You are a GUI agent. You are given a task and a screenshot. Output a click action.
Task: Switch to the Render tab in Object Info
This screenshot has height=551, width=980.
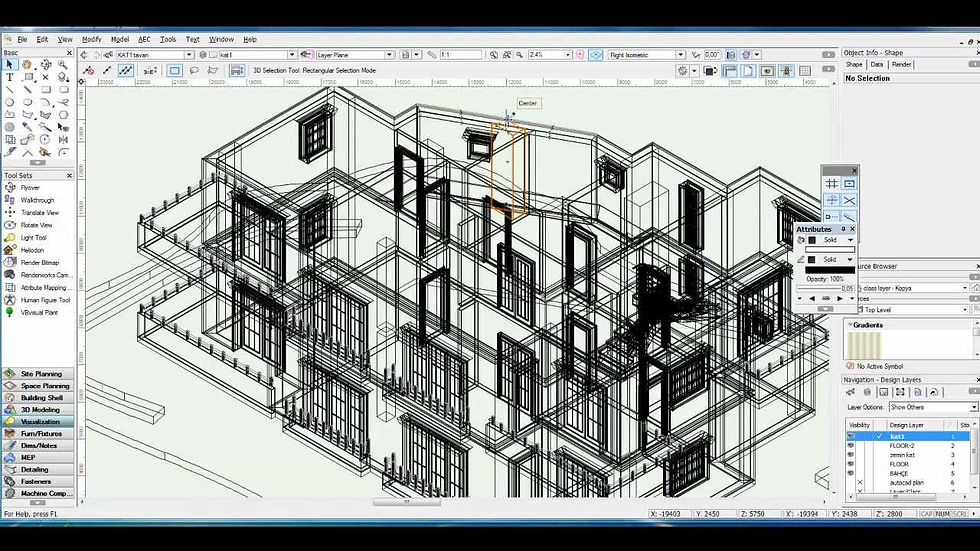pyautogui.click(x=901, y=64)
